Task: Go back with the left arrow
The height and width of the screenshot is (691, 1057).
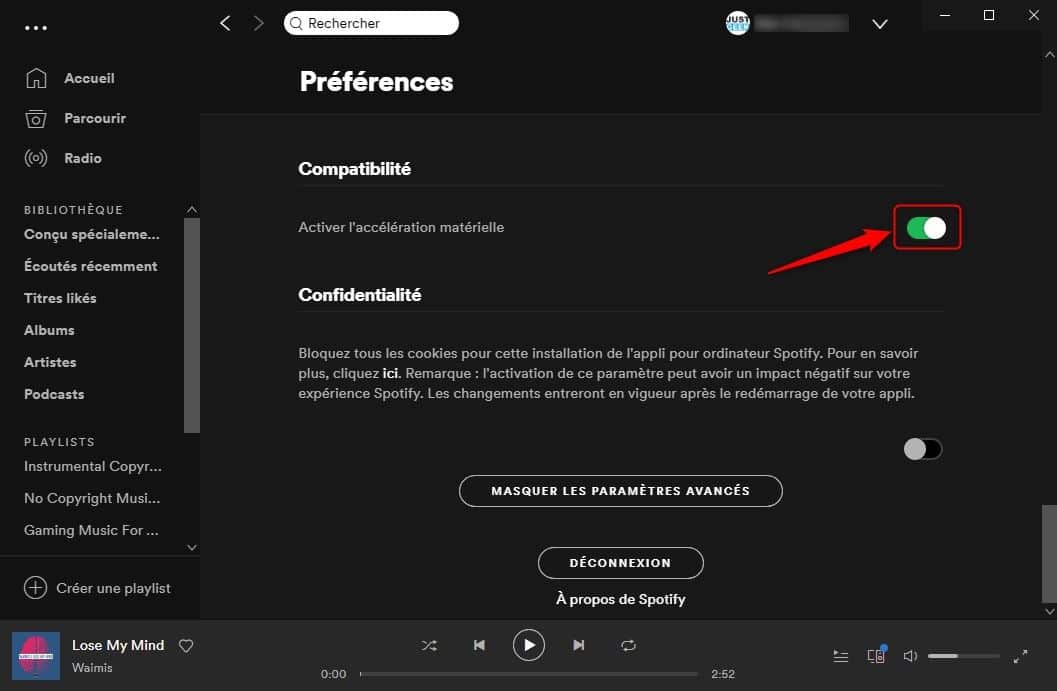Action: pos(225,24)
